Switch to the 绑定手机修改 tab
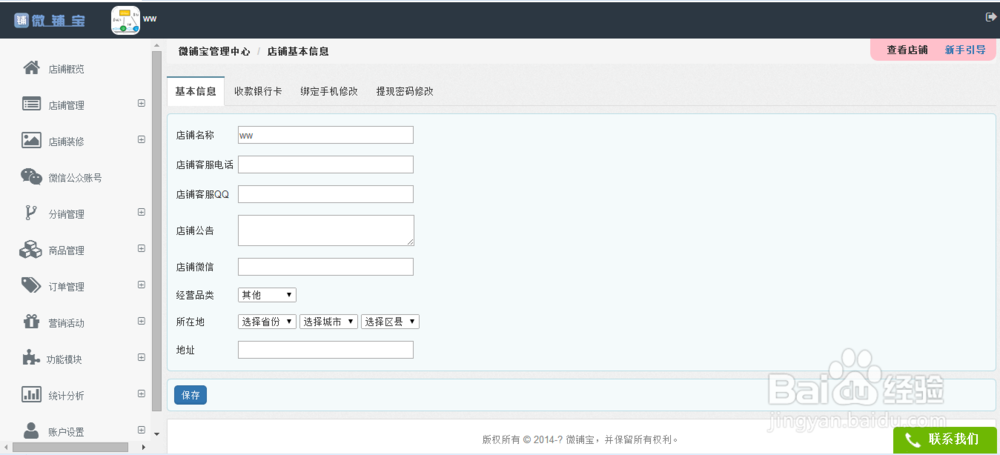The height and width of the screenshot is (455, 1000). 329,91
